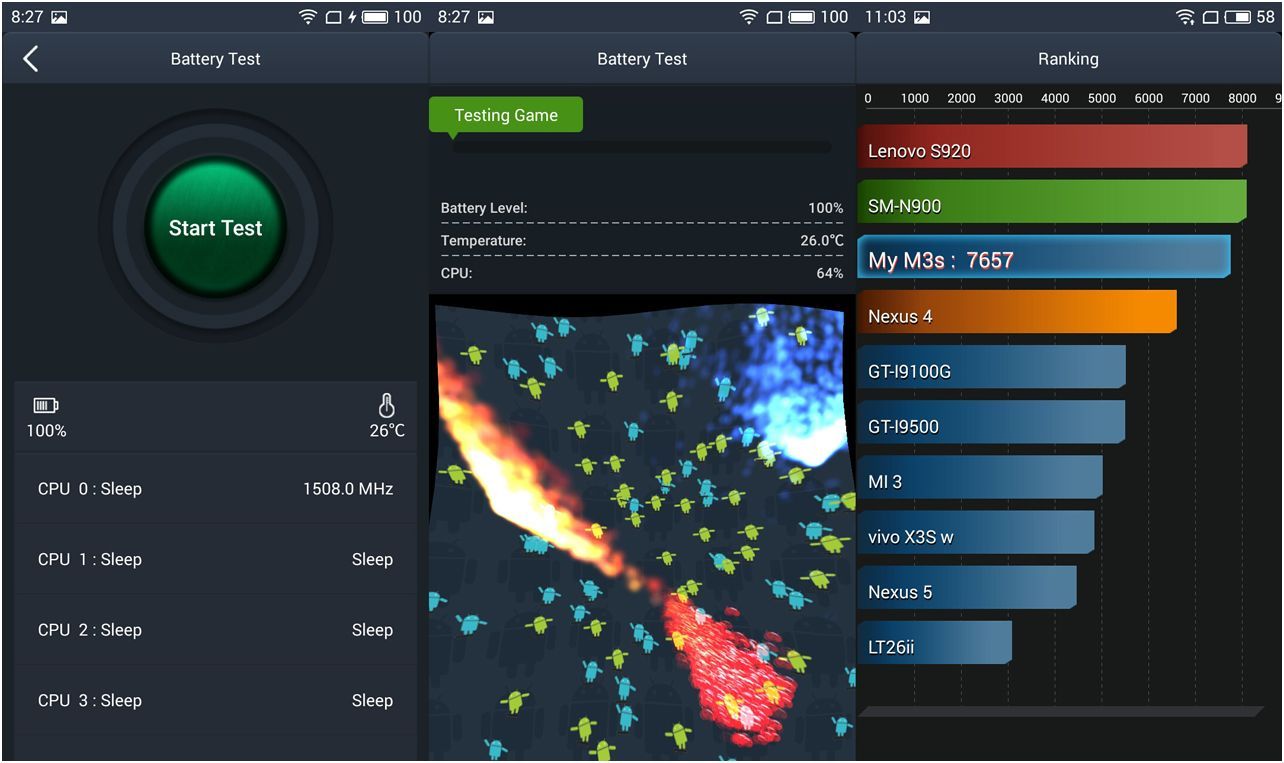Image resolution: width=1284 pixels, height=763 pixels.
Task: Select the Lenovo S920 ranking bar
Action: point(1051,147)
